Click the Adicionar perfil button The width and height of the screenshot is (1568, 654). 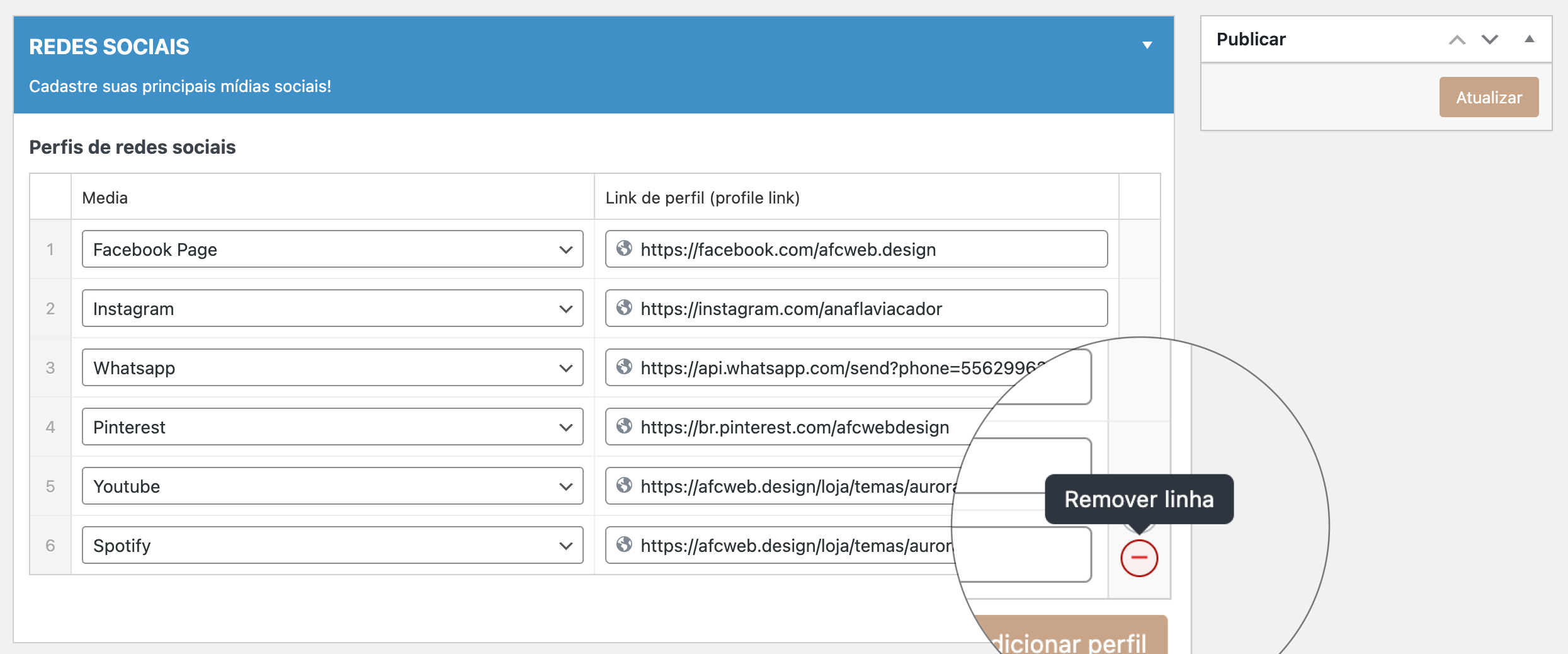pyautogui.click(x=1071, y=636)
